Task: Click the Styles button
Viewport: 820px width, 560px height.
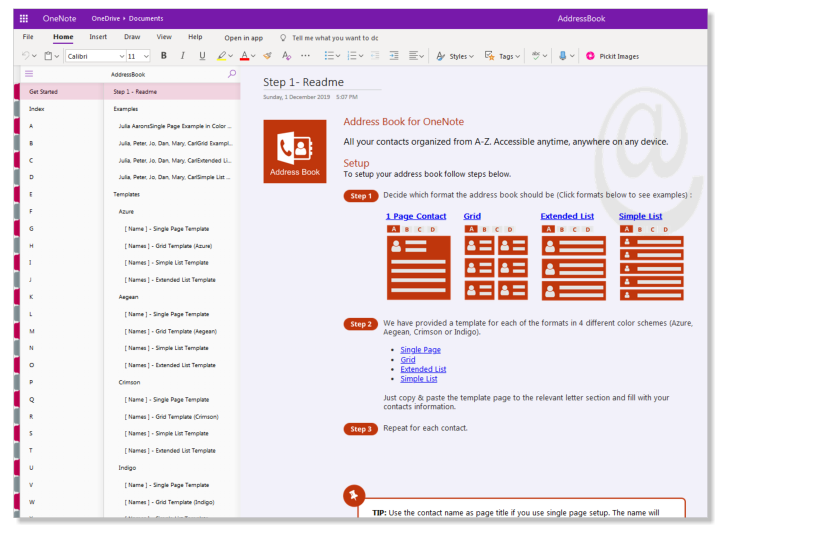Action: (x=455, y=56)
